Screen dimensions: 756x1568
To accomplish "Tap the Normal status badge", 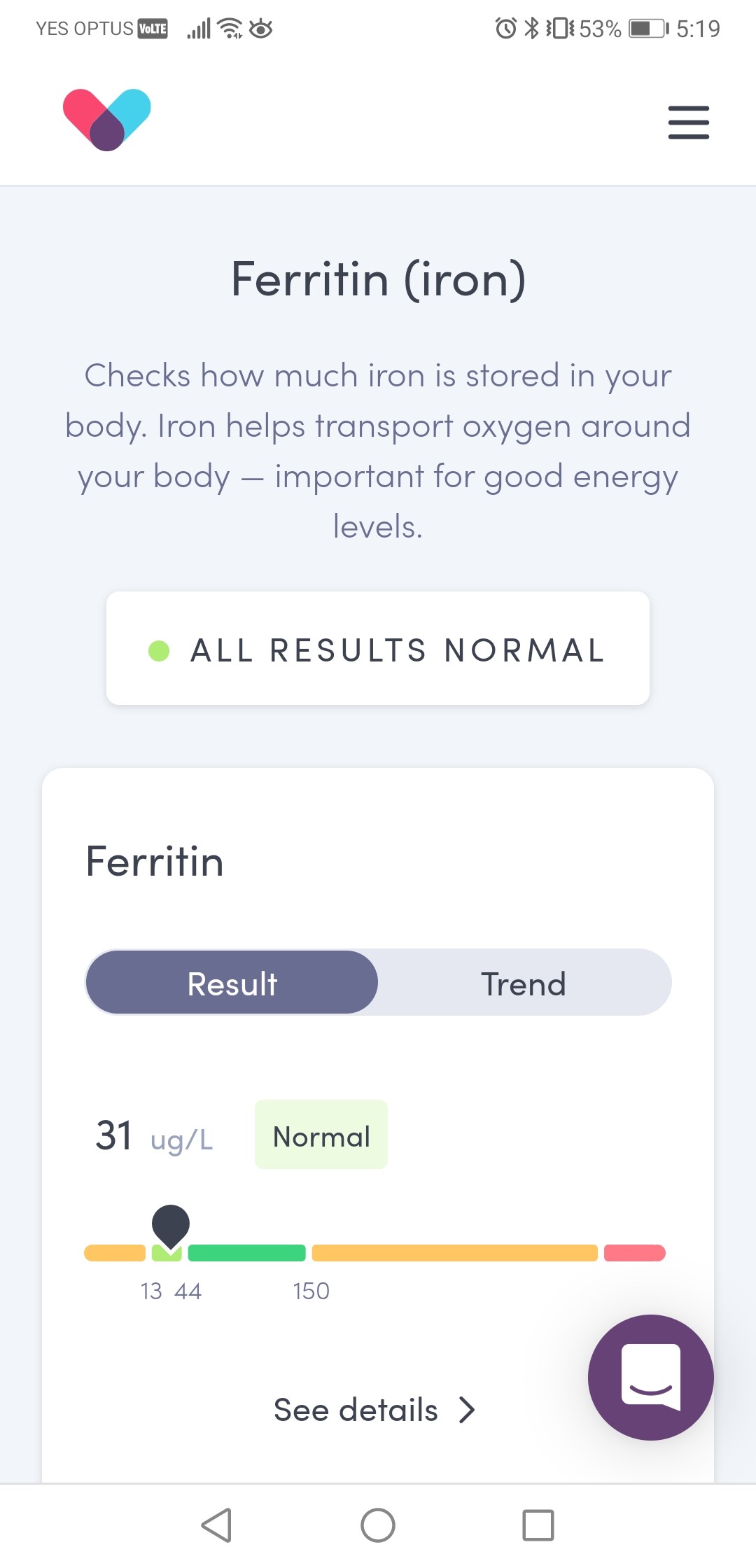I will pyautogui.click(x=321, y=1137).
